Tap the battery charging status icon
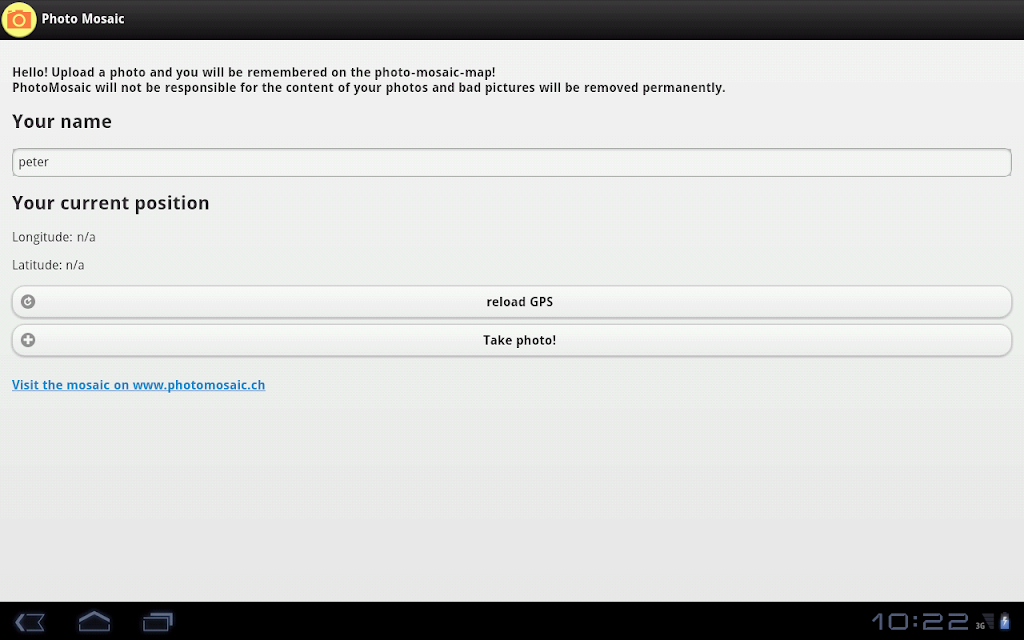 1005,622
